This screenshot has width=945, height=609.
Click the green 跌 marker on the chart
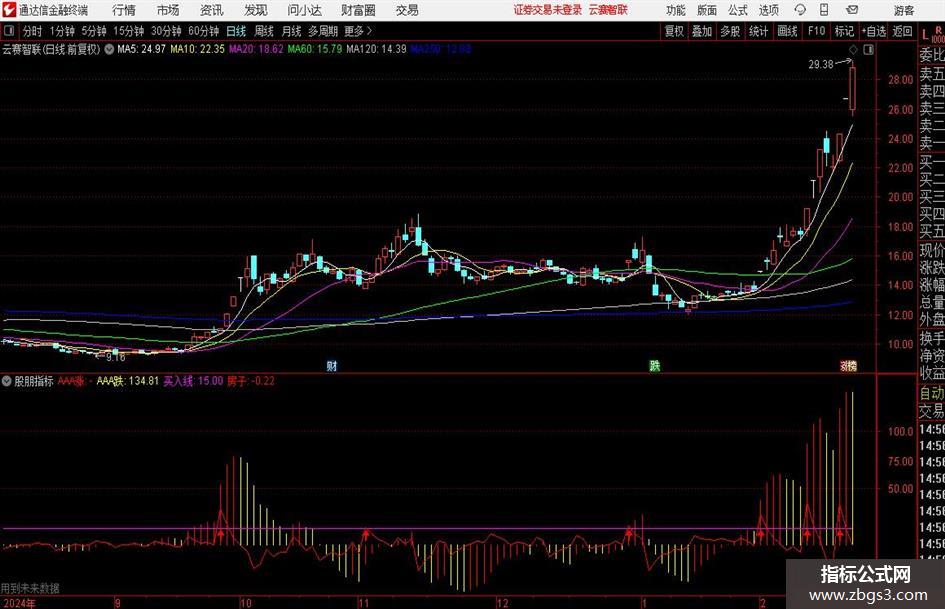coord(655,365)
